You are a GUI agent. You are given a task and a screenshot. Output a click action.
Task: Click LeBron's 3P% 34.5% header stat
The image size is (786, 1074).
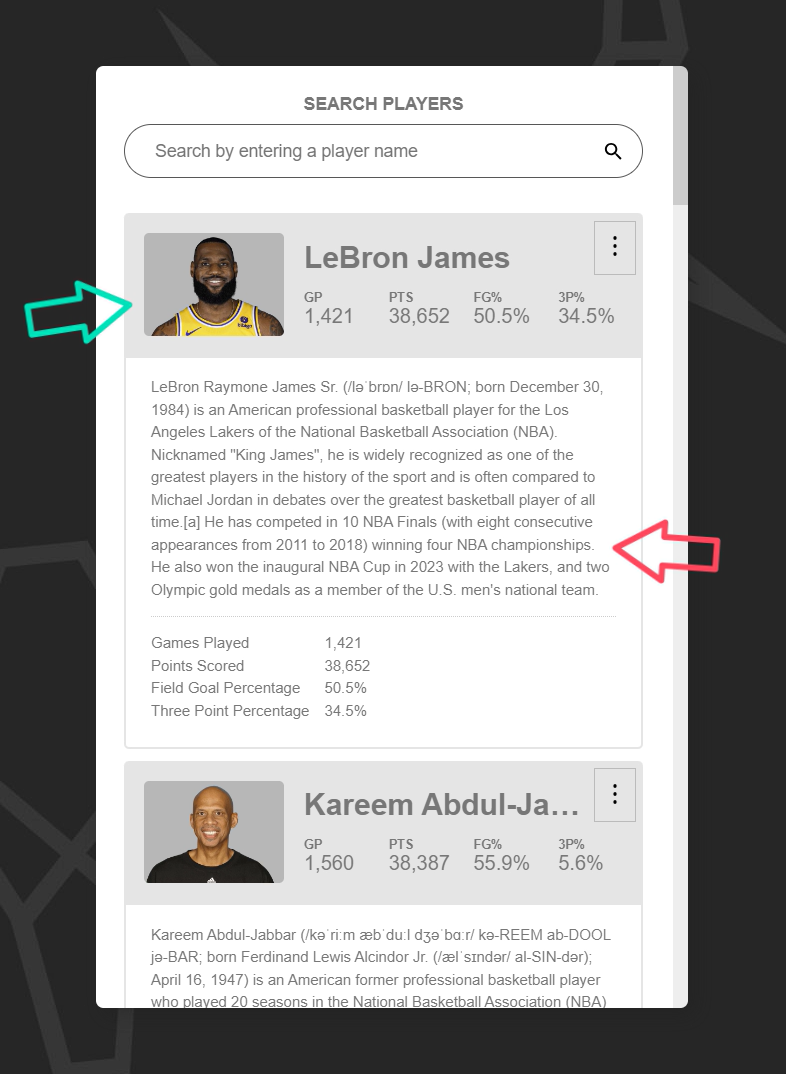[x=586, y=308]
